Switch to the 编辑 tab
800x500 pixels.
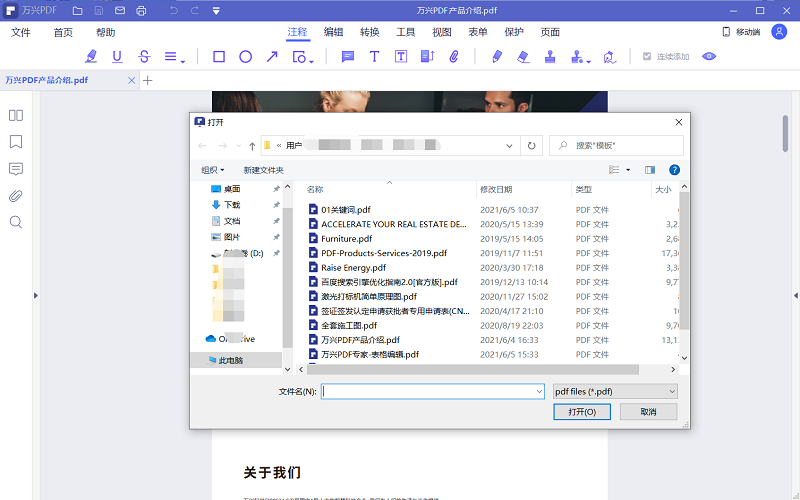[x=333, y=32]
